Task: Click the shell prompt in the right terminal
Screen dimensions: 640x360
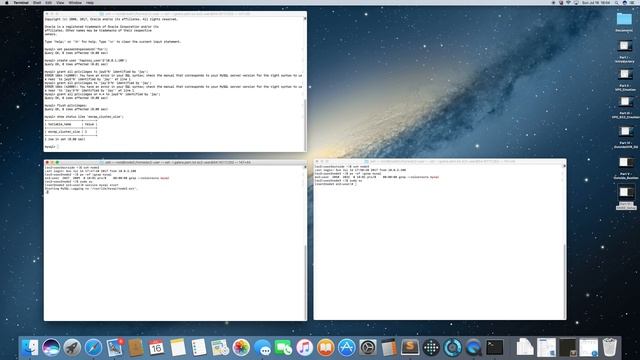Action: click(335, 184)
